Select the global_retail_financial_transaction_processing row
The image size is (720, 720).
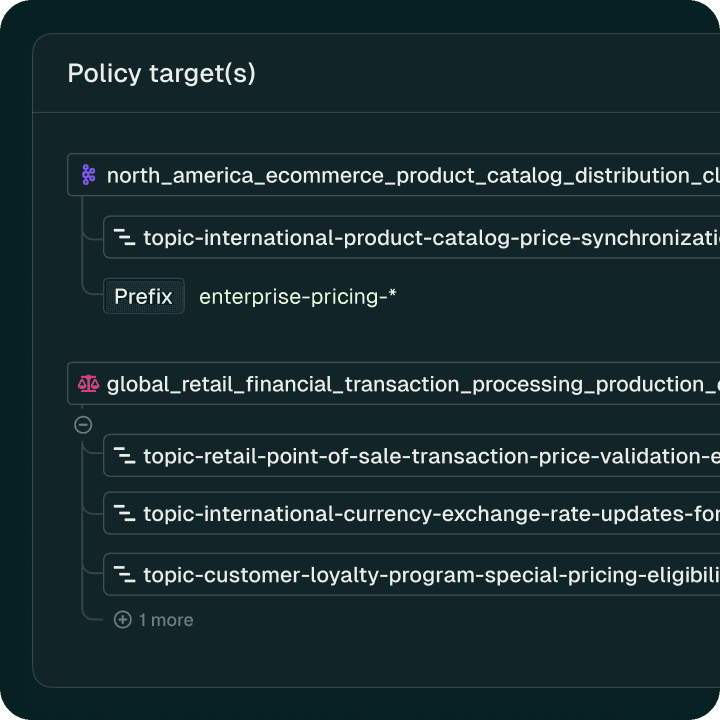[x=400, y=384]
